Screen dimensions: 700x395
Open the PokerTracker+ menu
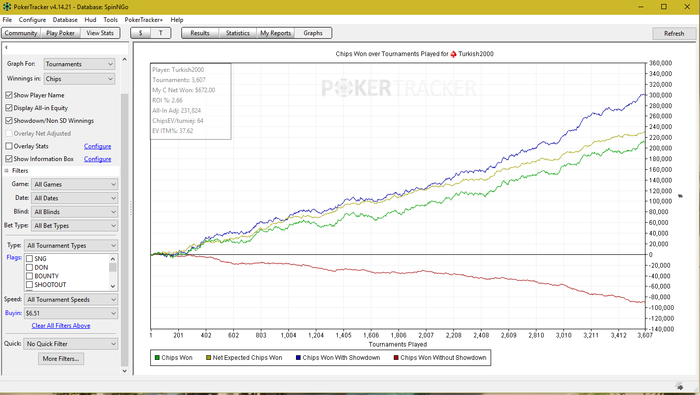tap(144, 20)
